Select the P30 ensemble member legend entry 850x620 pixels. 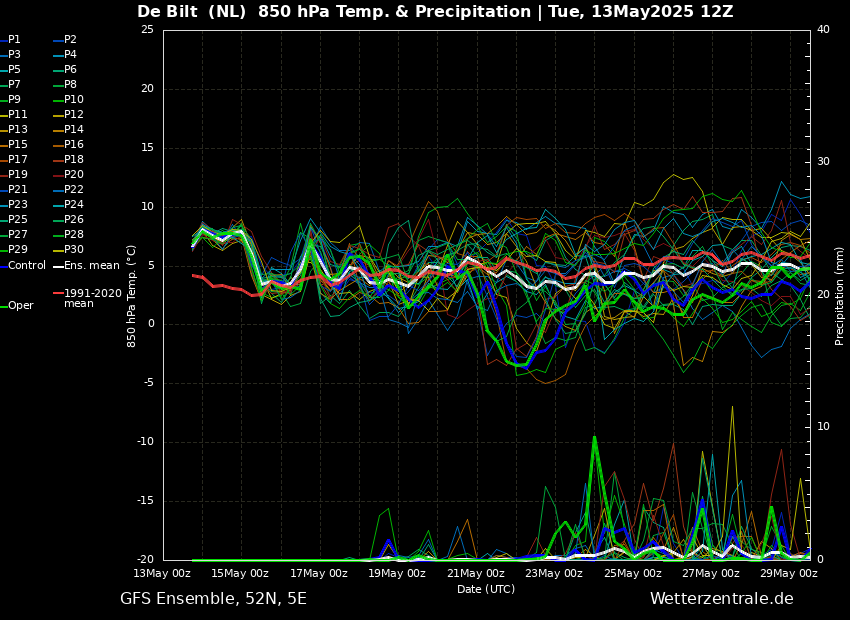74,250
